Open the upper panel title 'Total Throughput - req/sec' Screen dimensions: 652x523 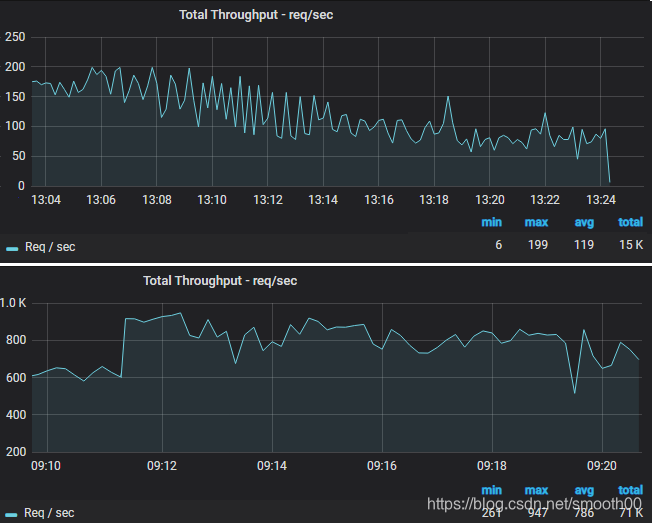[x=256, y=15]
